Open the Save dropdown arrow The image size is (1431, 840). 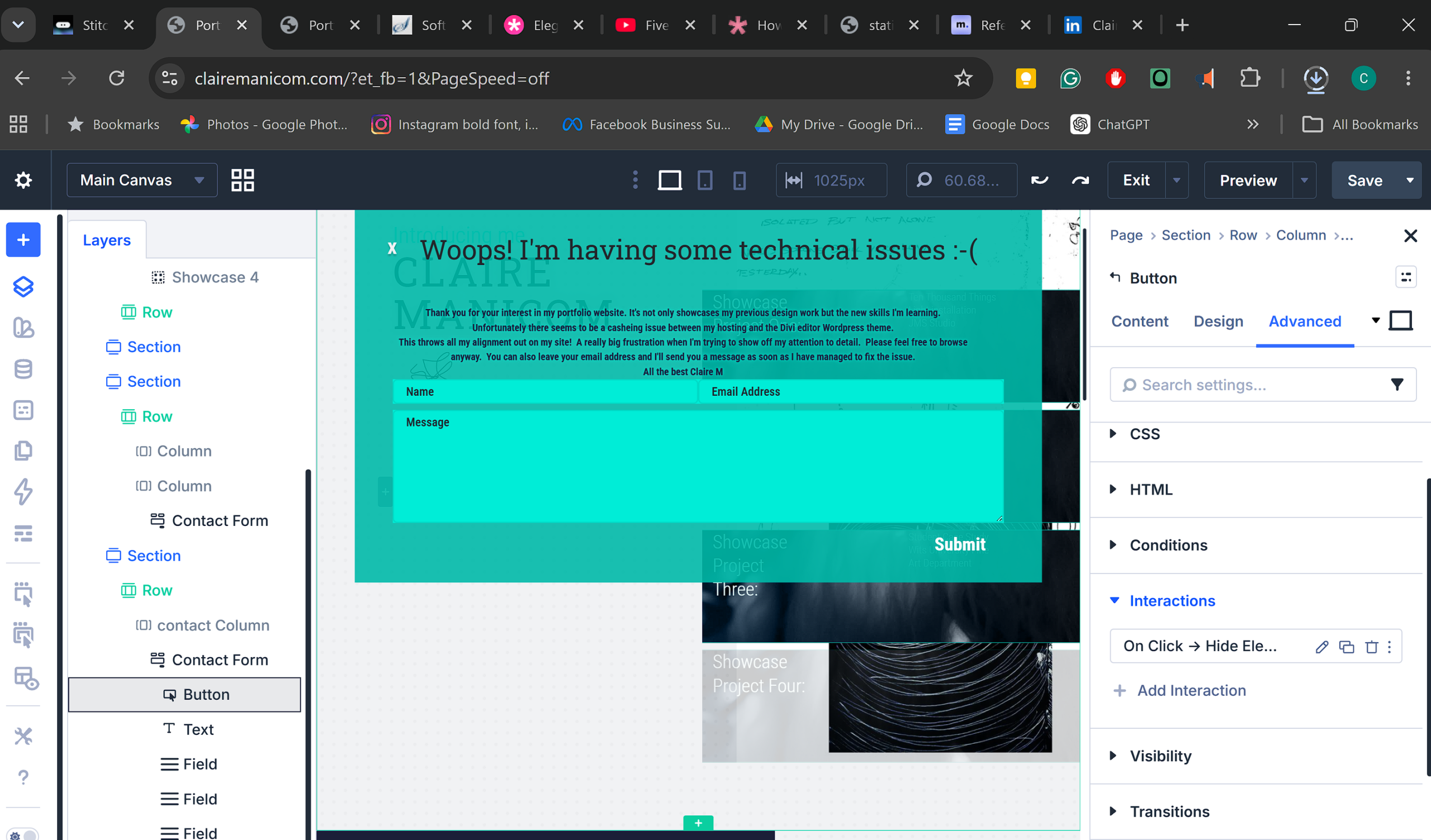pos(1409,181)
